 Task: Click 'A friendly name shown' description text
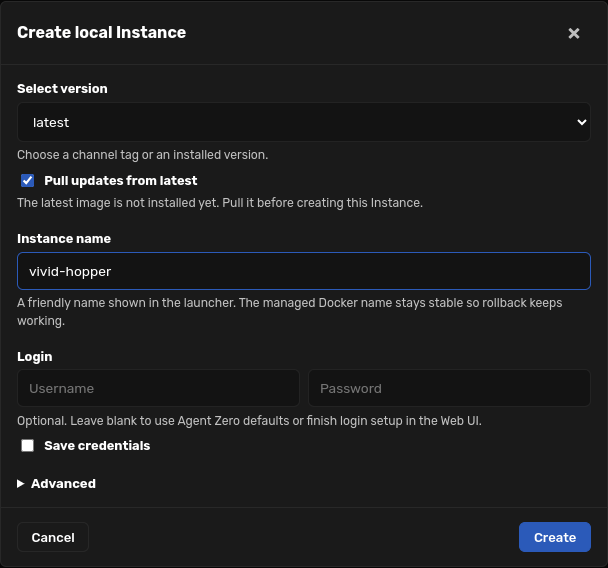[x=290, y=312]
